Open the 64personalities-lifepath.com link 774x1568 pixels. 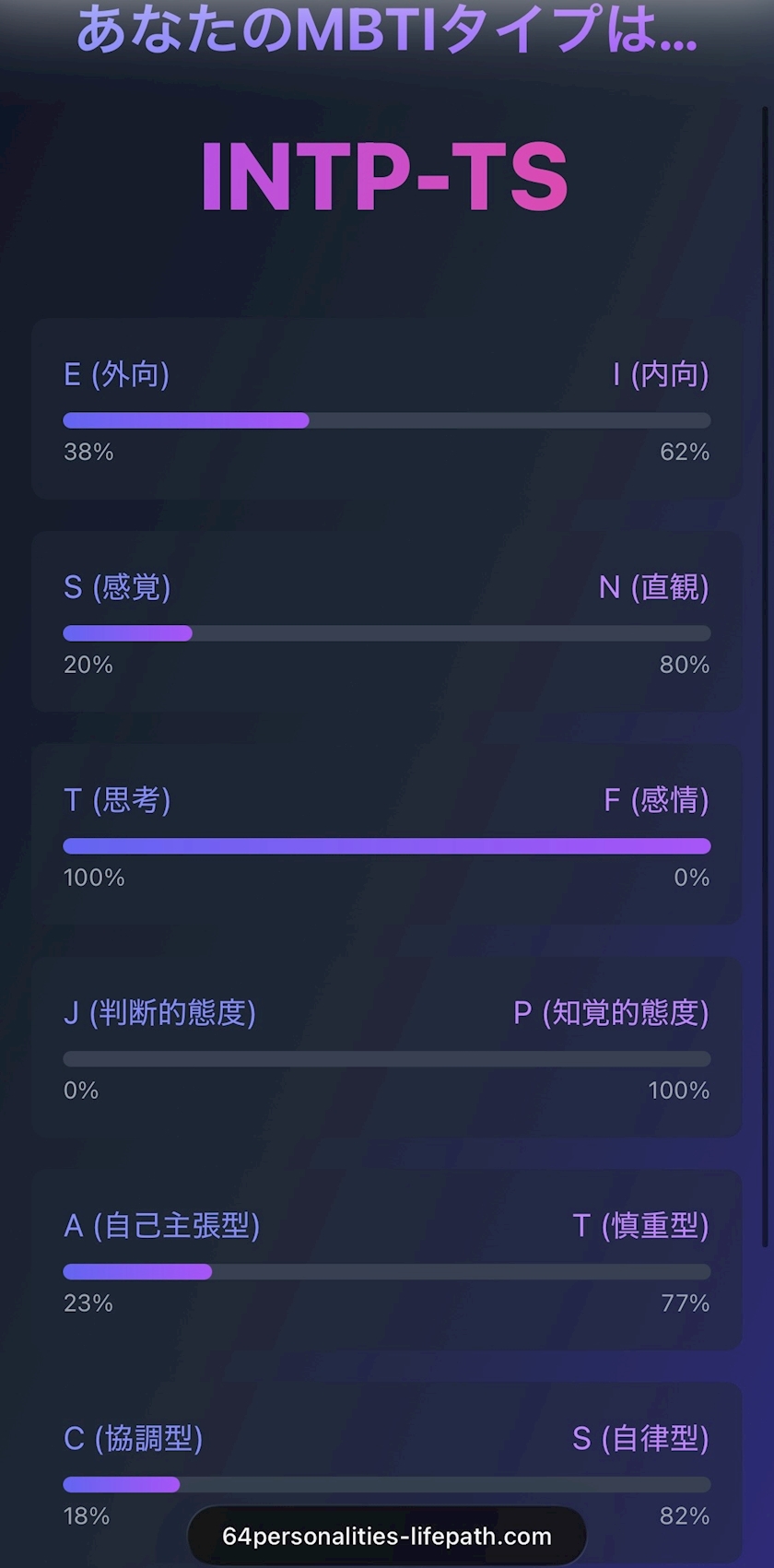tap(387, 1537)
